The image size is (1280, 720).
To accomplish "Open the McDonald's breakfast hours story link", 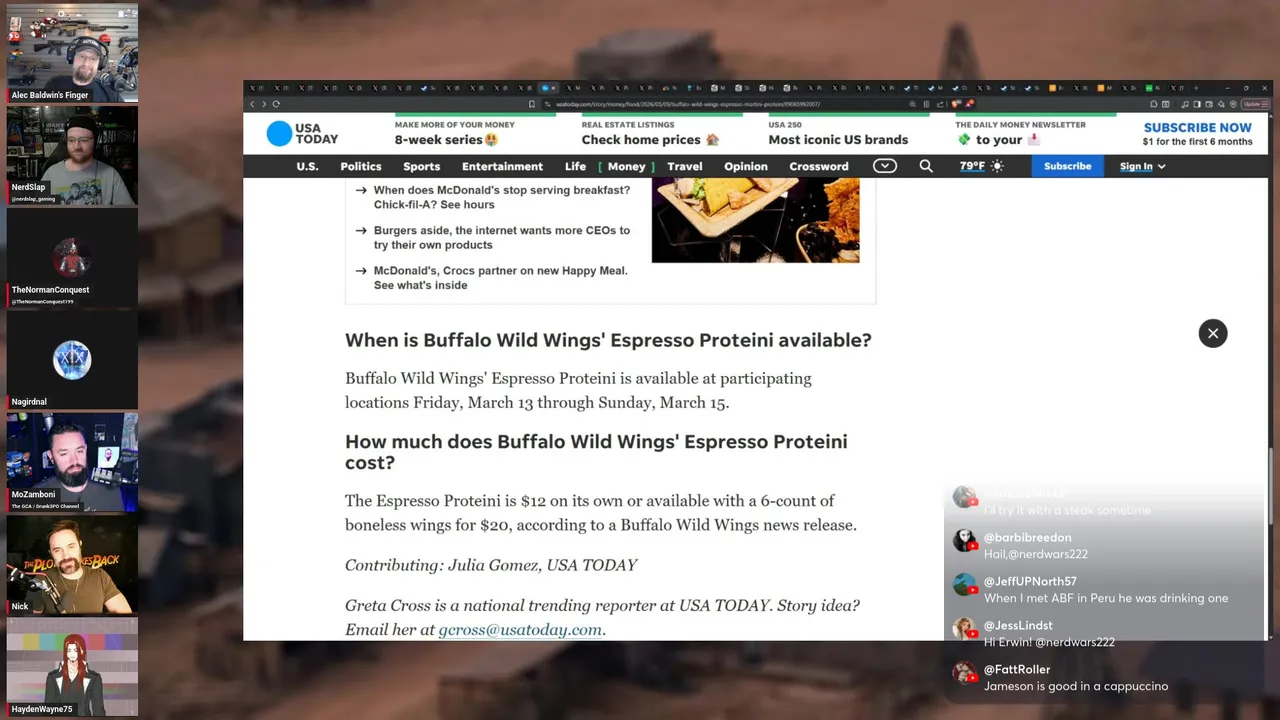I will tap(501, 197).
